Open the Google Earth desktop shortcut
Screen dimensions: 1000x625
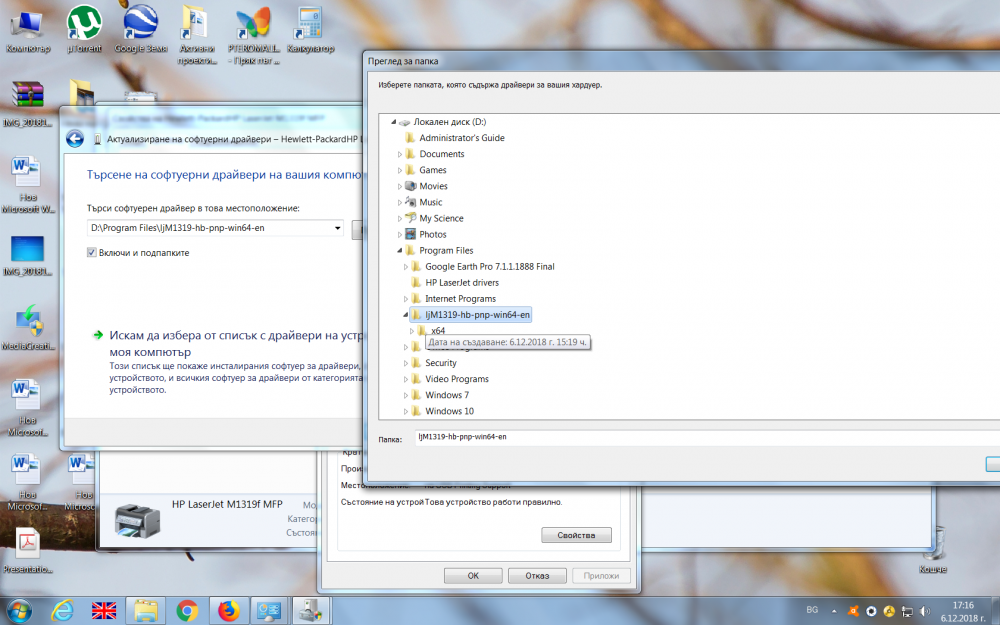[140, 31]
